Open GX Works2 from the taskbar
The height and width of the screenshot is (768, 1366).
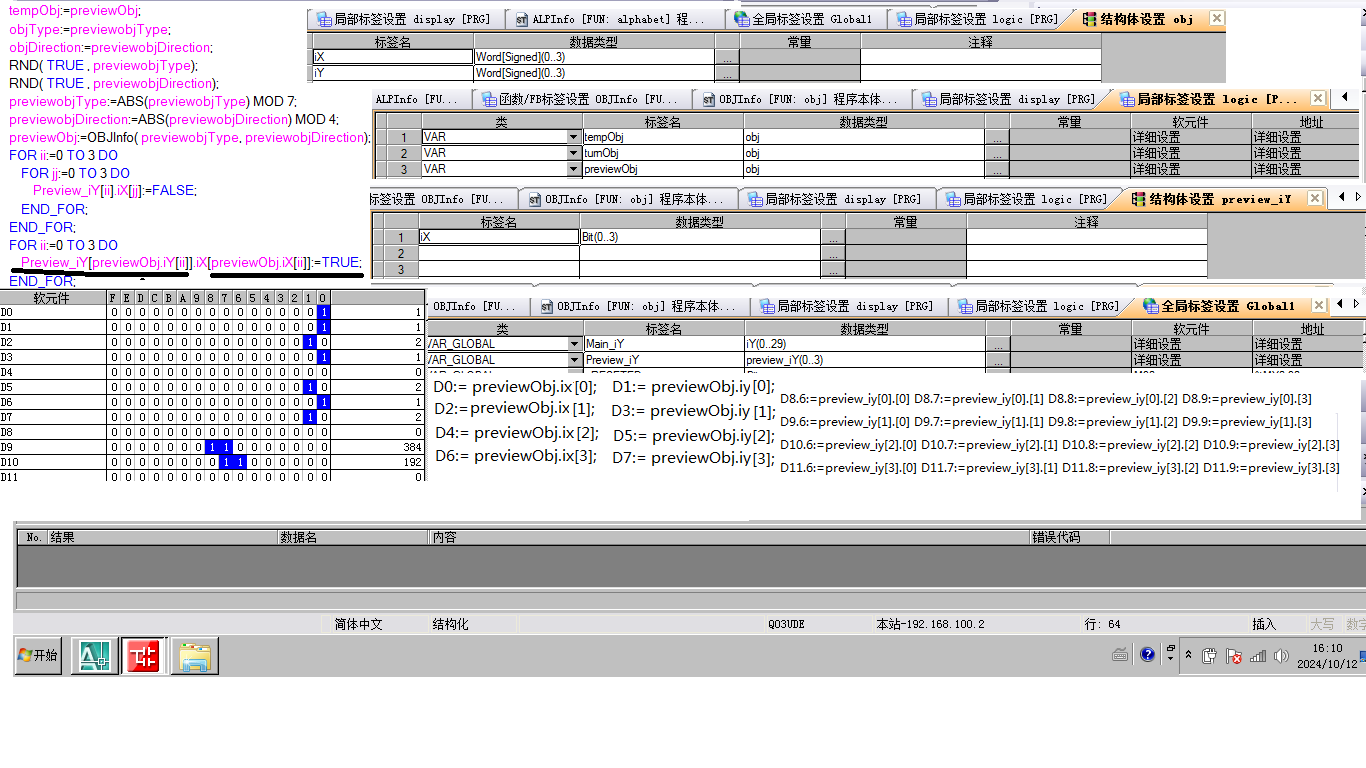tap(97, 656)
